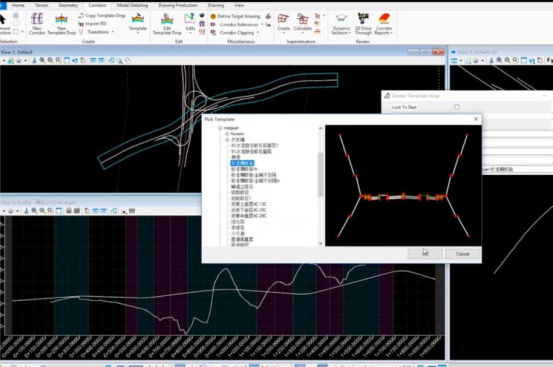The height and width of the screenshot is (367, 553).
Task: Switch to the Drawing Production ribbon tab
Action: [x=178, y=5]
